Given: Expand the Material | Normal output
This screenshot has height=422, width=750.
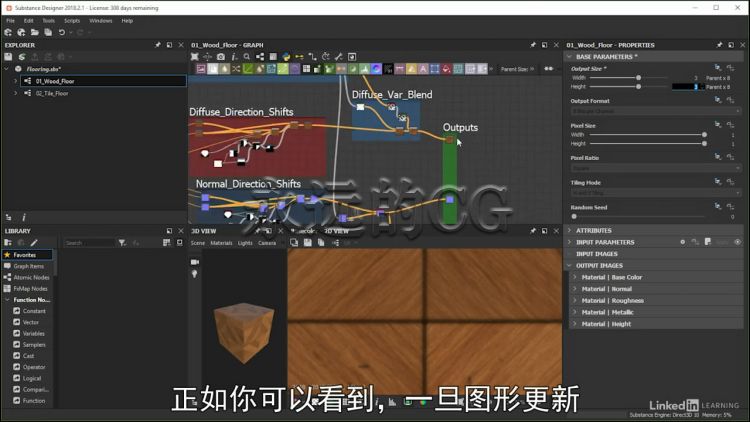Looking at the screenshot, I should (x=575, y=289).
